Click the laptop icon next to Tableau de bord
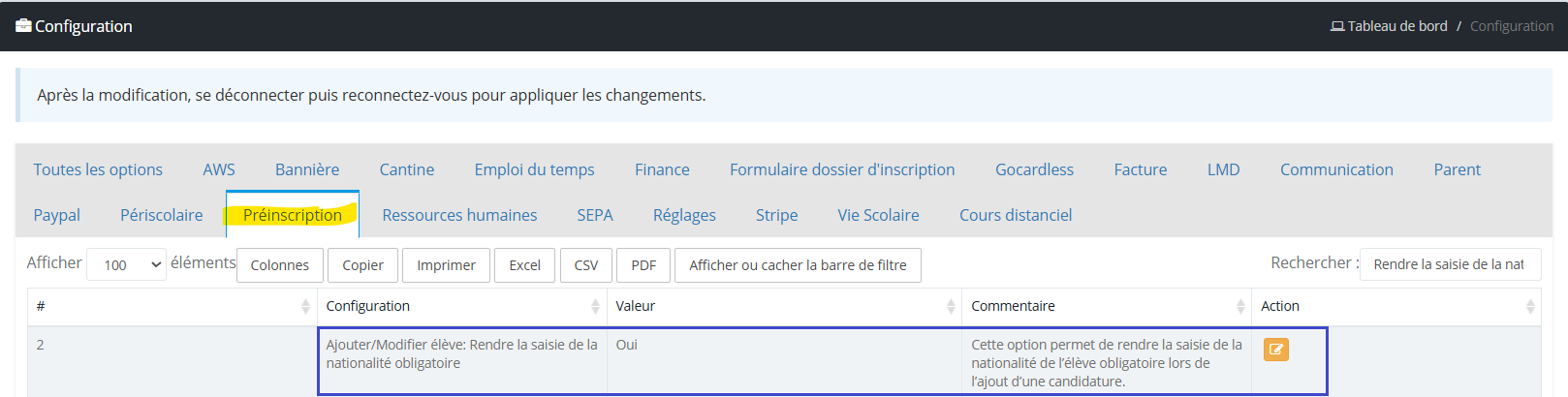Image resolution: width=1568 pixels, height=397 pixels. click(1337, 26)
